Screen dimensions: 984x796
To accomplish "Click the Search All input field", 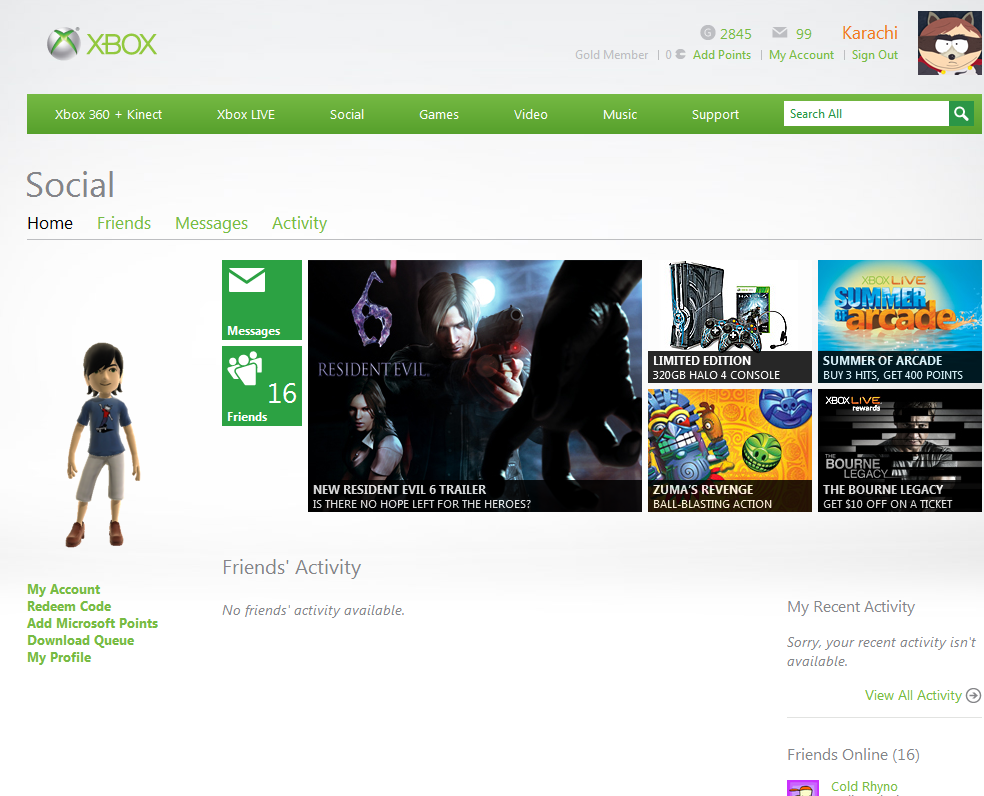I will click(x=866, y=114).
